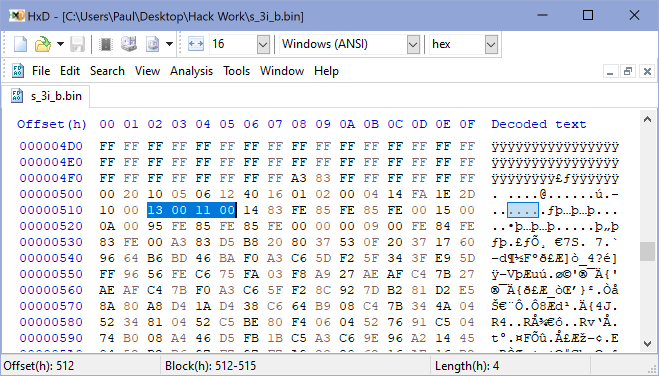
Task: Open the Window menu
Action: click(x=282, y=71)
